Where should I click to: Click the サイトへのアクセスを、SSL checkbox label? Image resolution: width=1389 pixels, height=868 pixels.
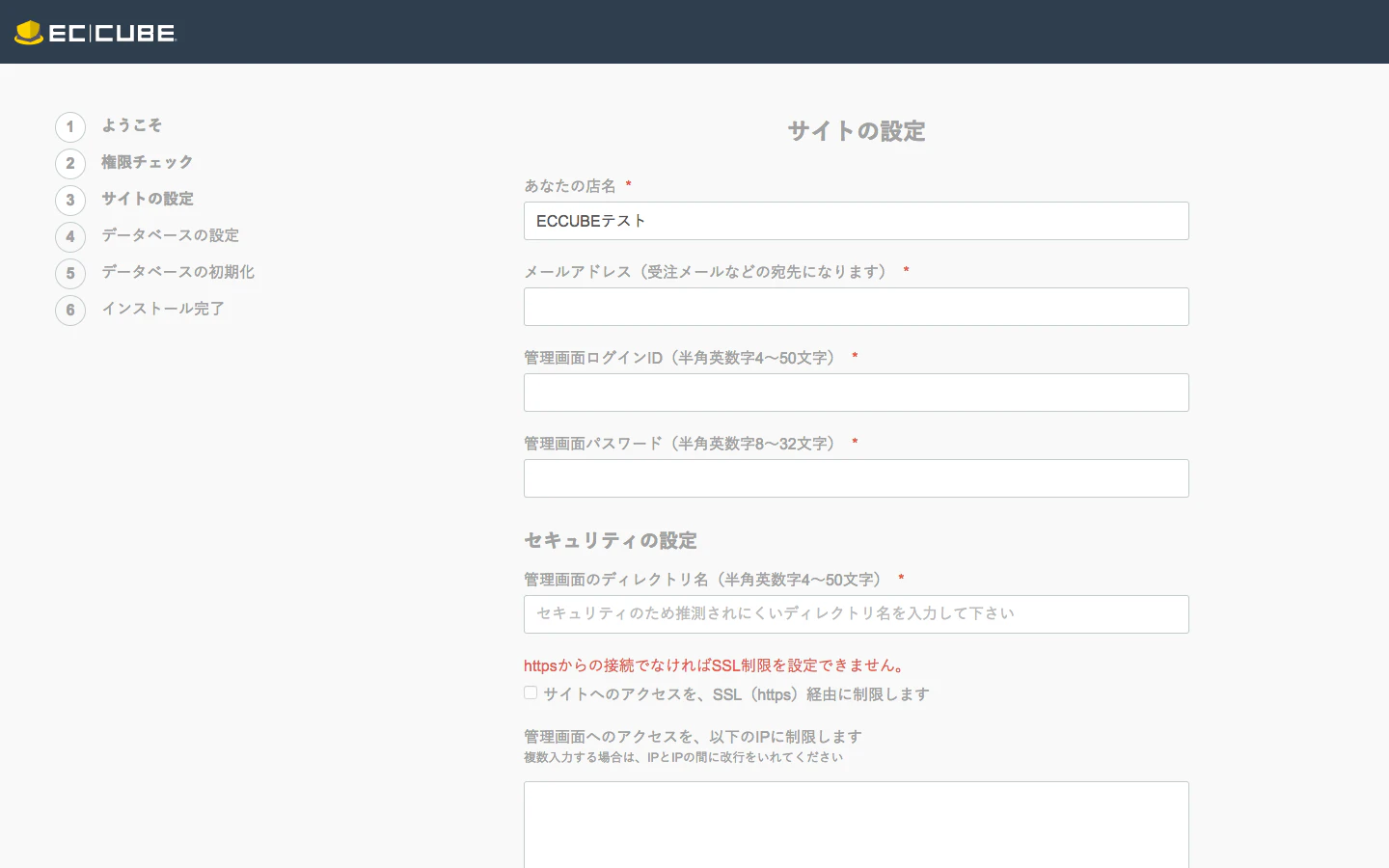point(736,694)
